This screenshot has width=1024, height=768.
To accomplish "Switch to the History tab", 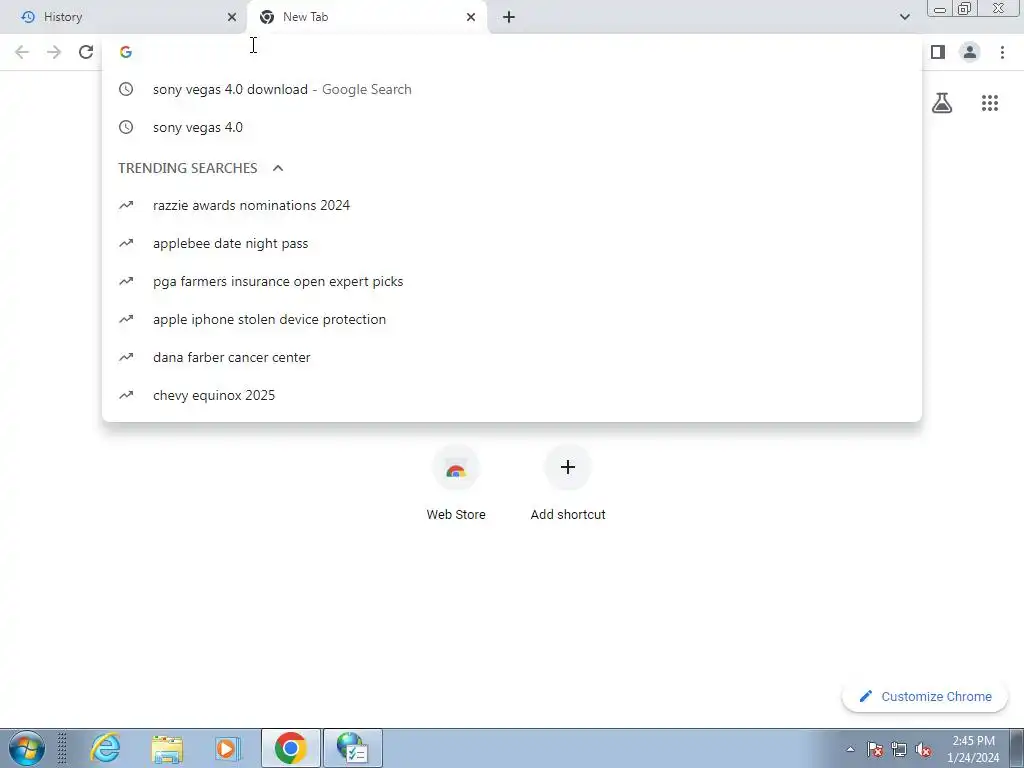I will [123, 17].
